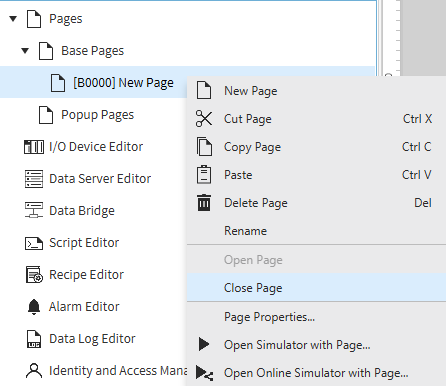Click the Data Bridge icon
The image size is (446, 386).
pyautogui.click(x=34, y=210)
